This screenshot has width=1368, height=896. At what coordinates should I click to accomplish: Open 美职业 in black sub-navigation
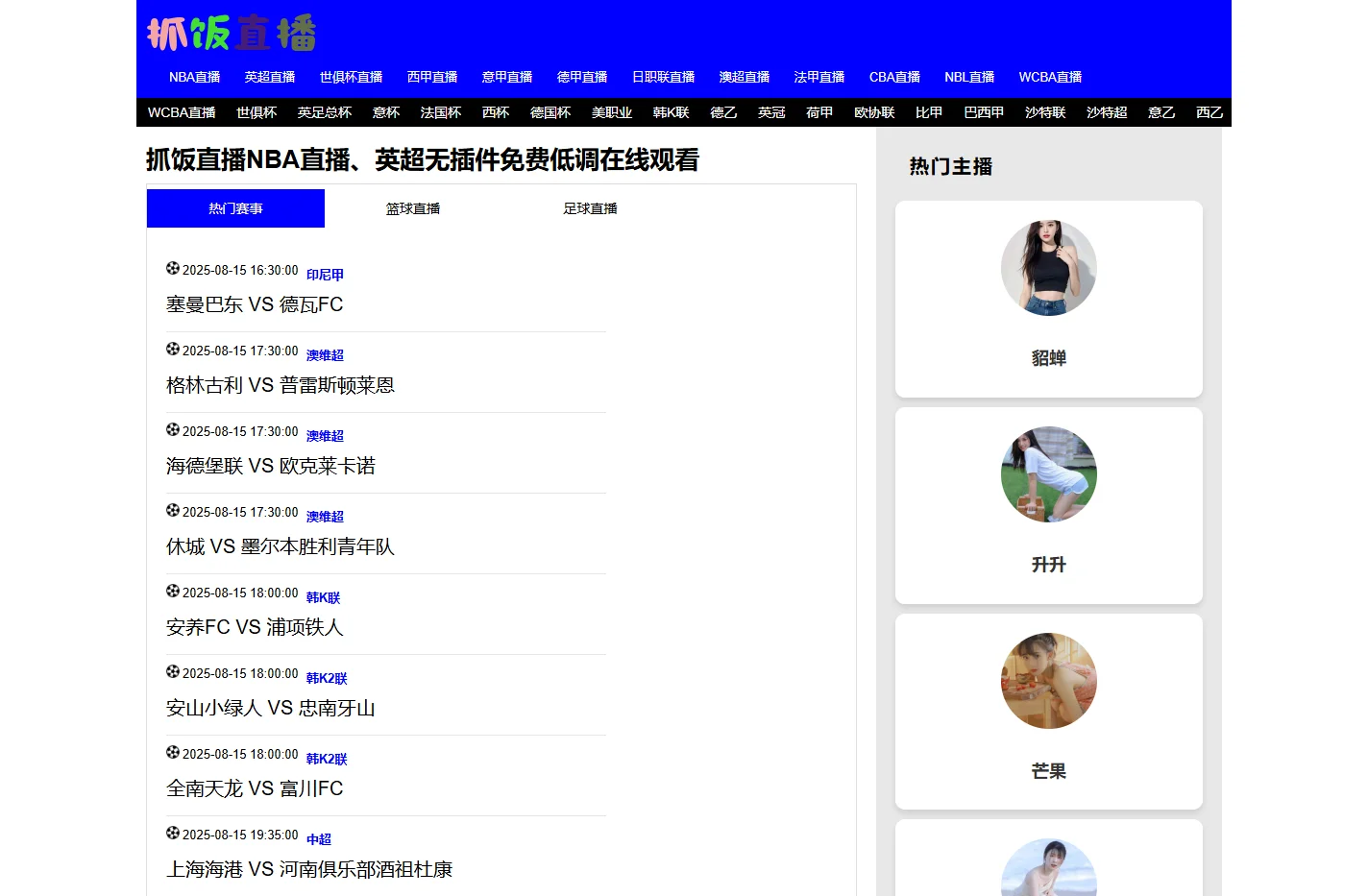point(612,112)
